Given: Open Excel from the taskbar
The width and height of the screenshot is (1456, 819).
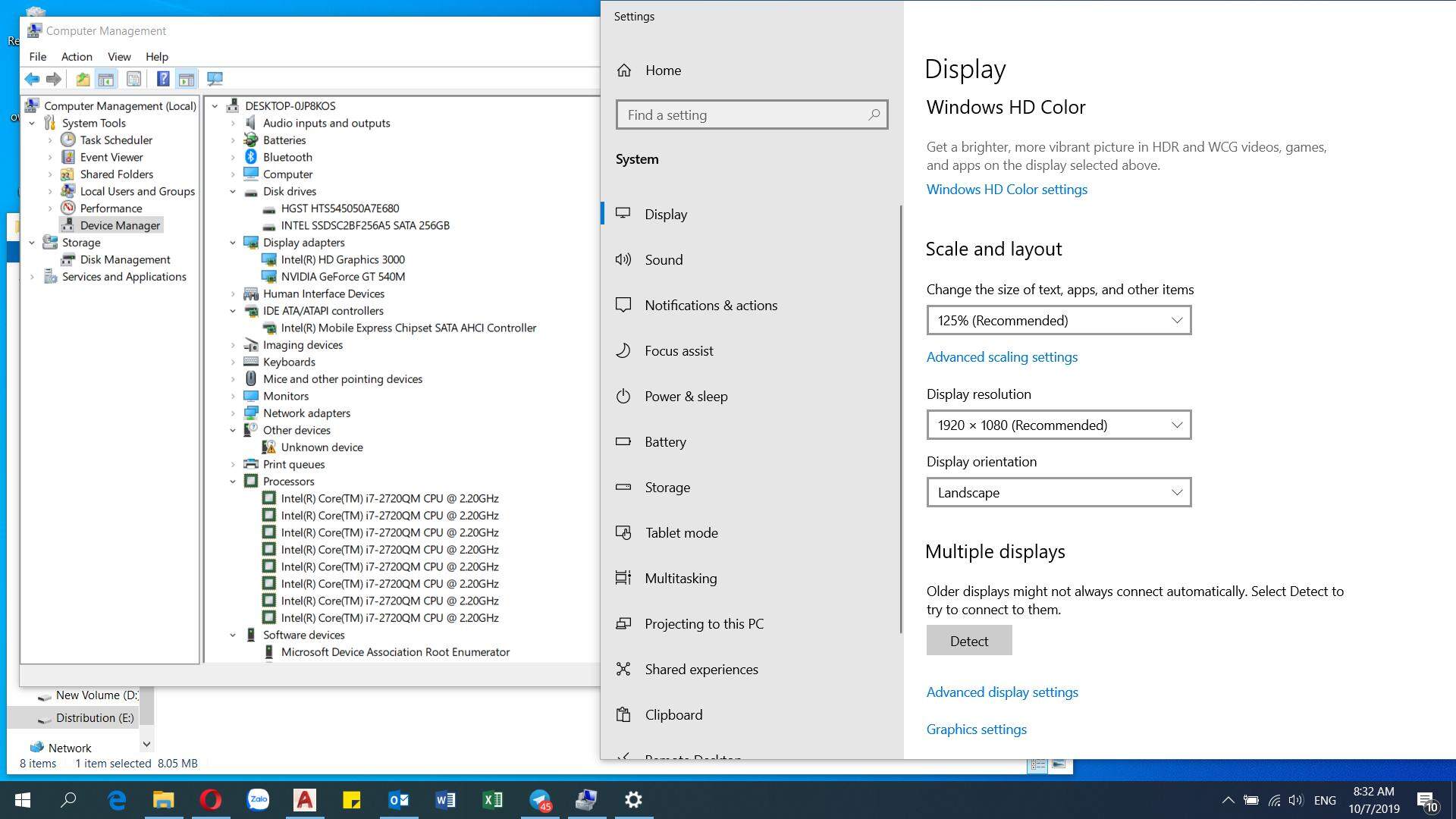Looking at the screenshot, I should tap(492, 799).
